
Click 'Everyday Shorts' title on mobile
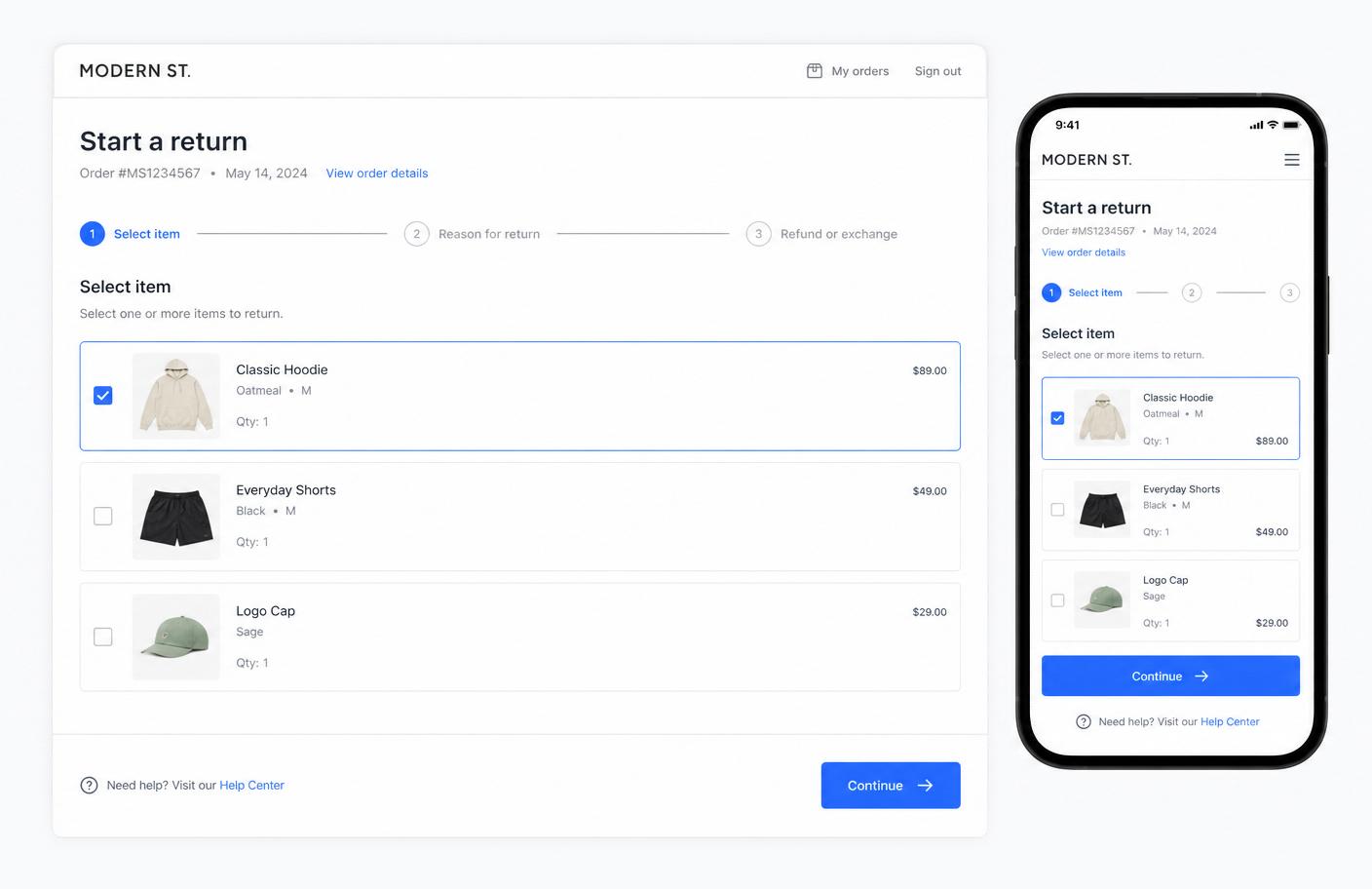[1181, 489]
